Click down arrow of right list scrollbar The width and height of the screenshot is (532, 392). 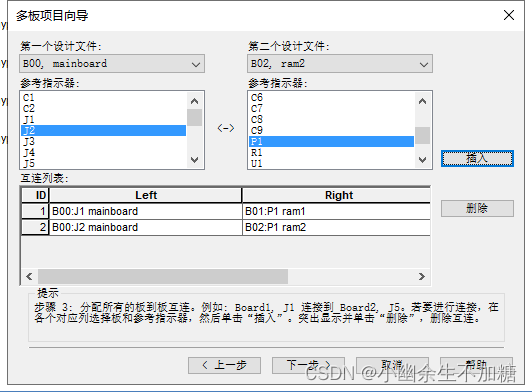(422, 160)
